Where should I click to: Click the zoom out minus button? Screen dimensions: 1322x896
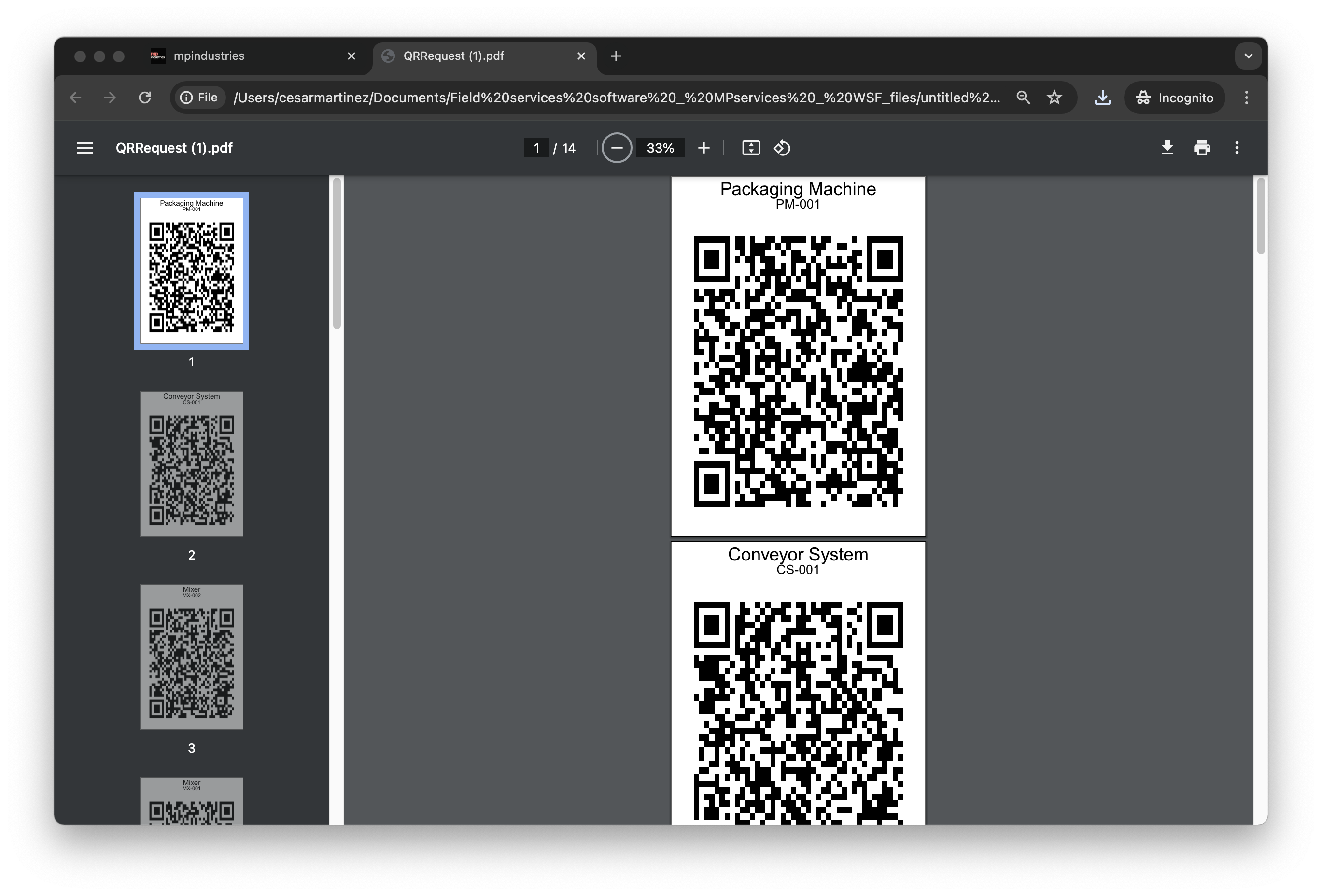pos(617,148)
